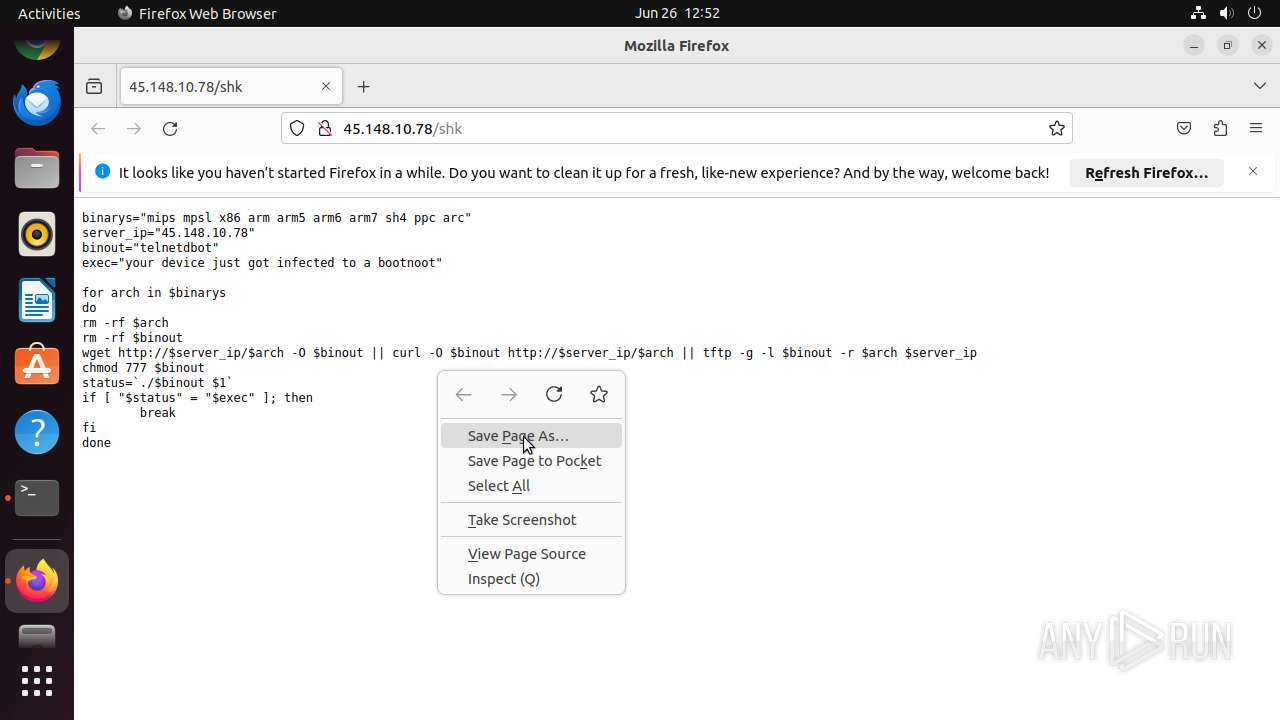Click the Reload page toolbar button
This screenshot has height=720, width=1280.
coord(170,128)
